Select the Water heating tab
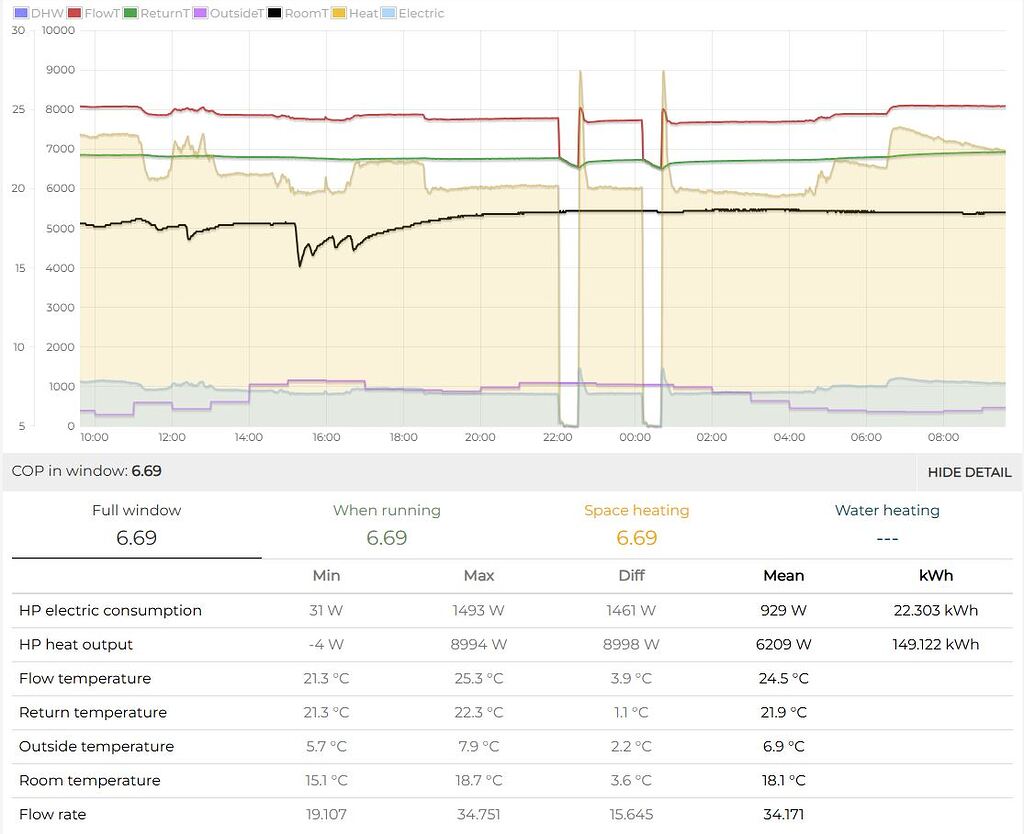This screenshot has width=1024, height=834. (x=887, y=522)
